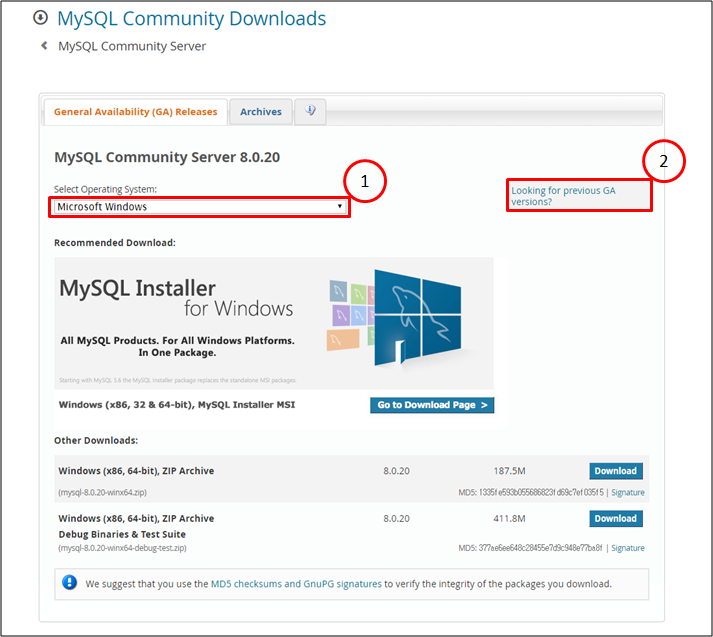The image size is (713, 637).
Task: Click the 'Other Downloads:' label
Action: pos(96,441)
